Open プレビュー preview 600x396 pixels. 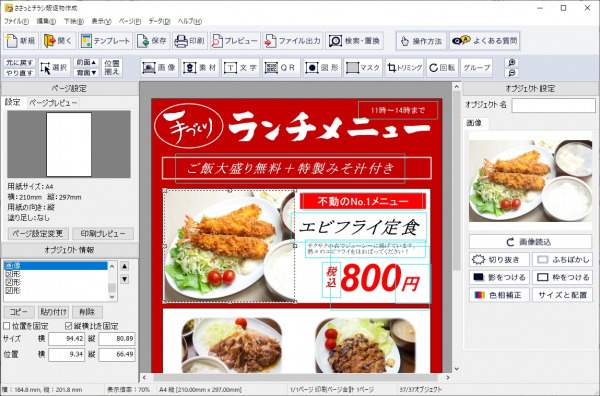[235, 41]
